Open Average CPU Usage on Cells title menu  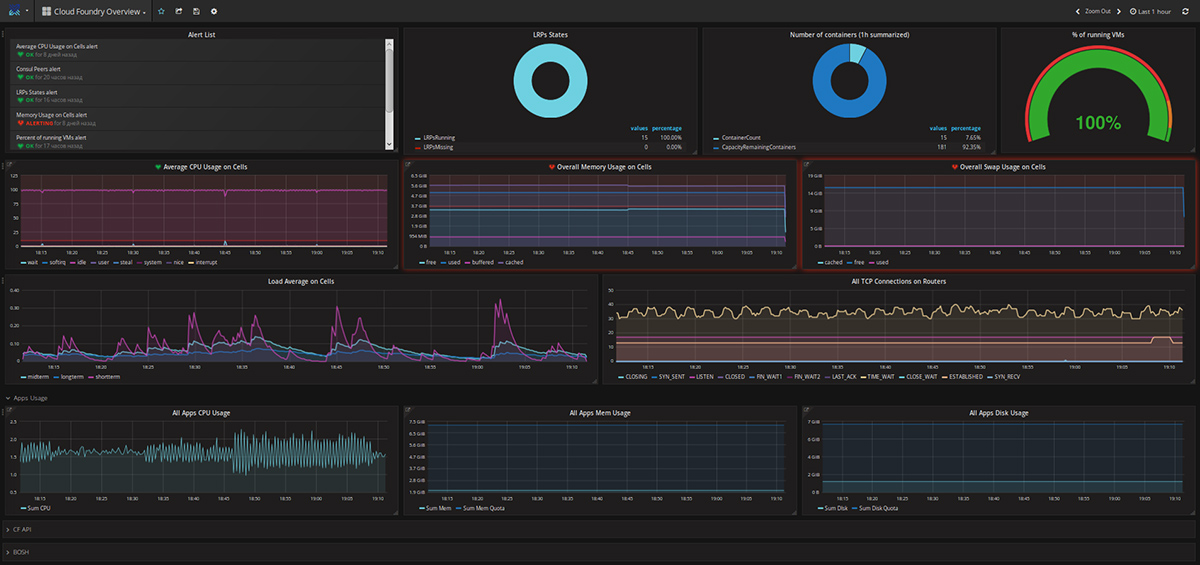tap(205, 166)
